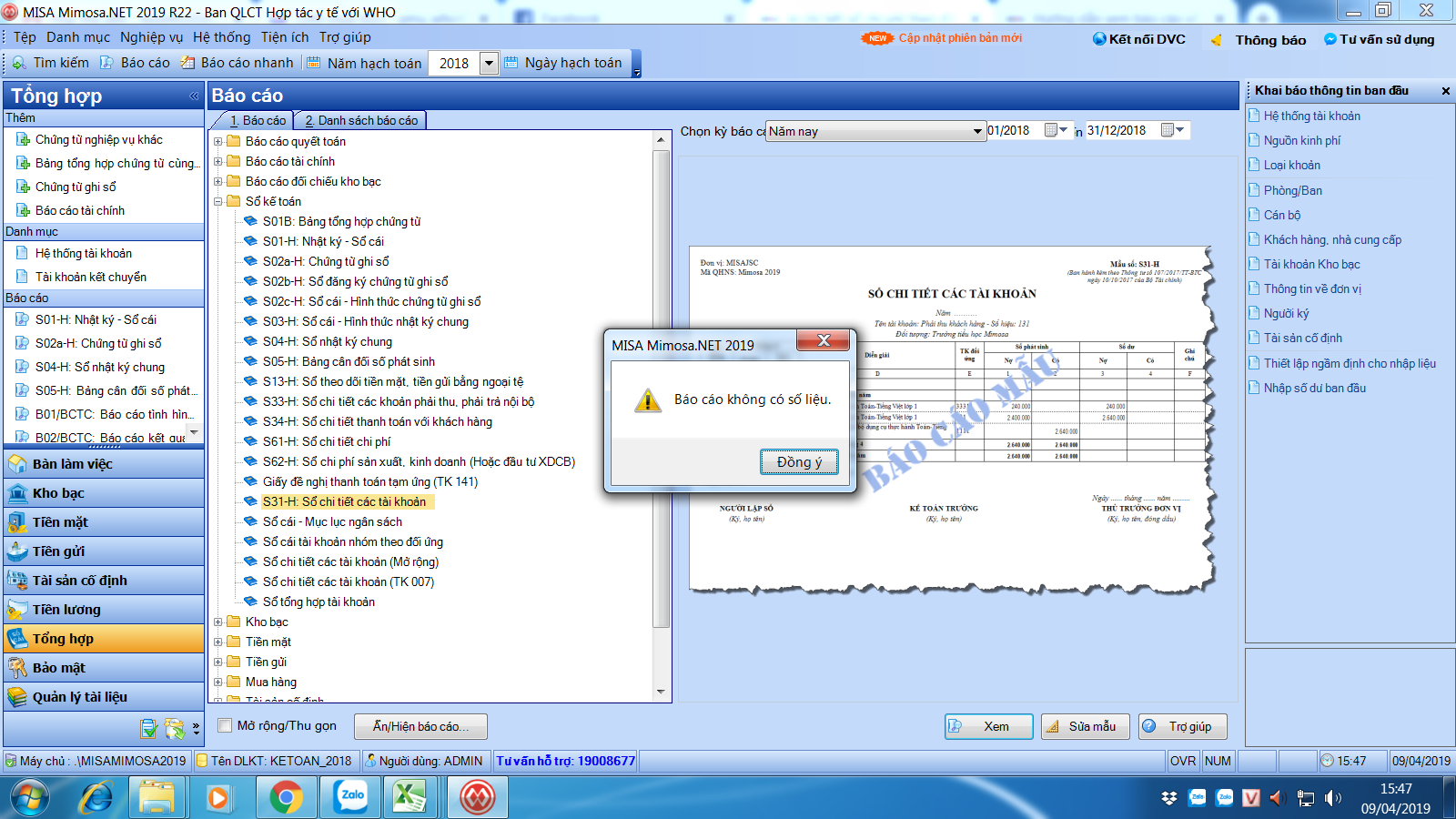Click Cập nhật phiên bản mới link

(960, 38)
